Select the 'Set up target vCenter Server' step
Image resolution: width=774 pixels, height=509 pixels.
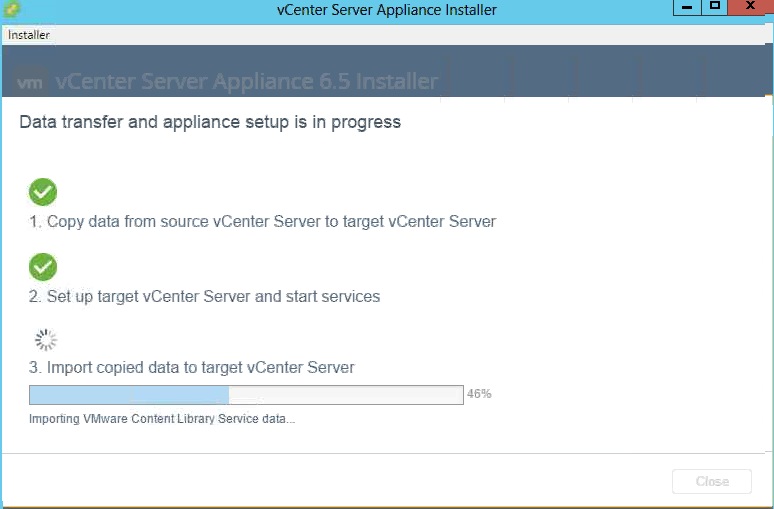coord(204,297)
